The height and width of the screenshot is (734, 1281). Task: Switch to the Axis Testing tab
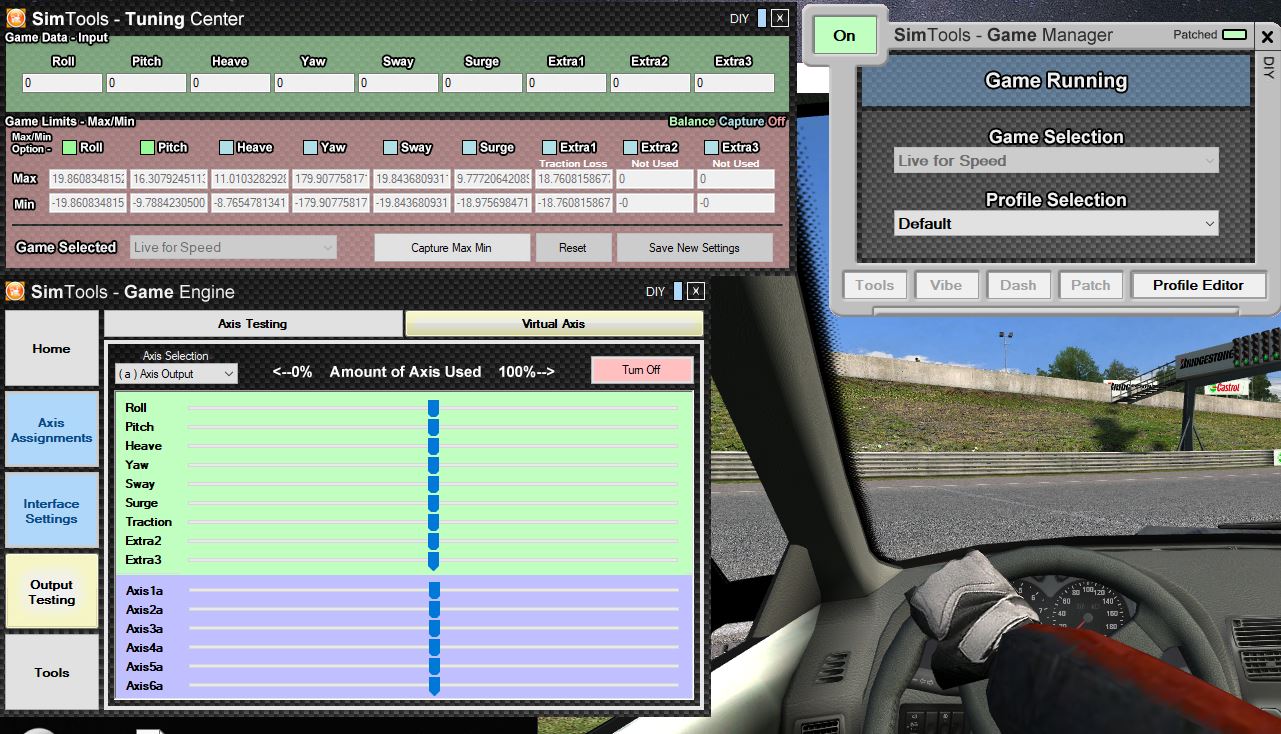[253, 323]
